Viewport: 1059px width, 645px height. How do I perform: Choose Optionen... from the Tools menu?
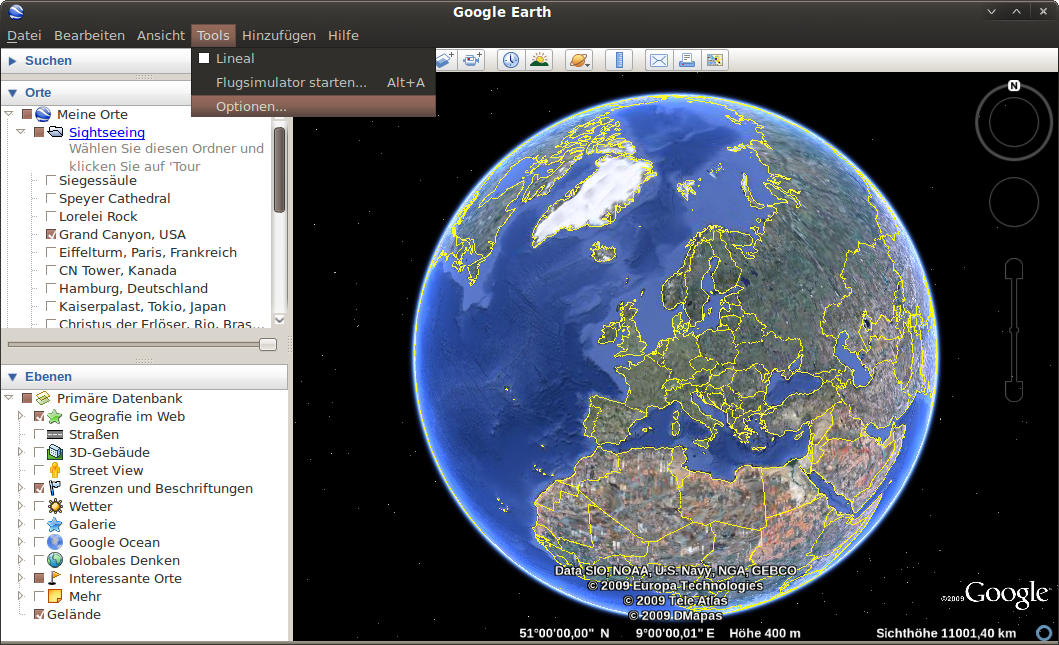[313, 106]
